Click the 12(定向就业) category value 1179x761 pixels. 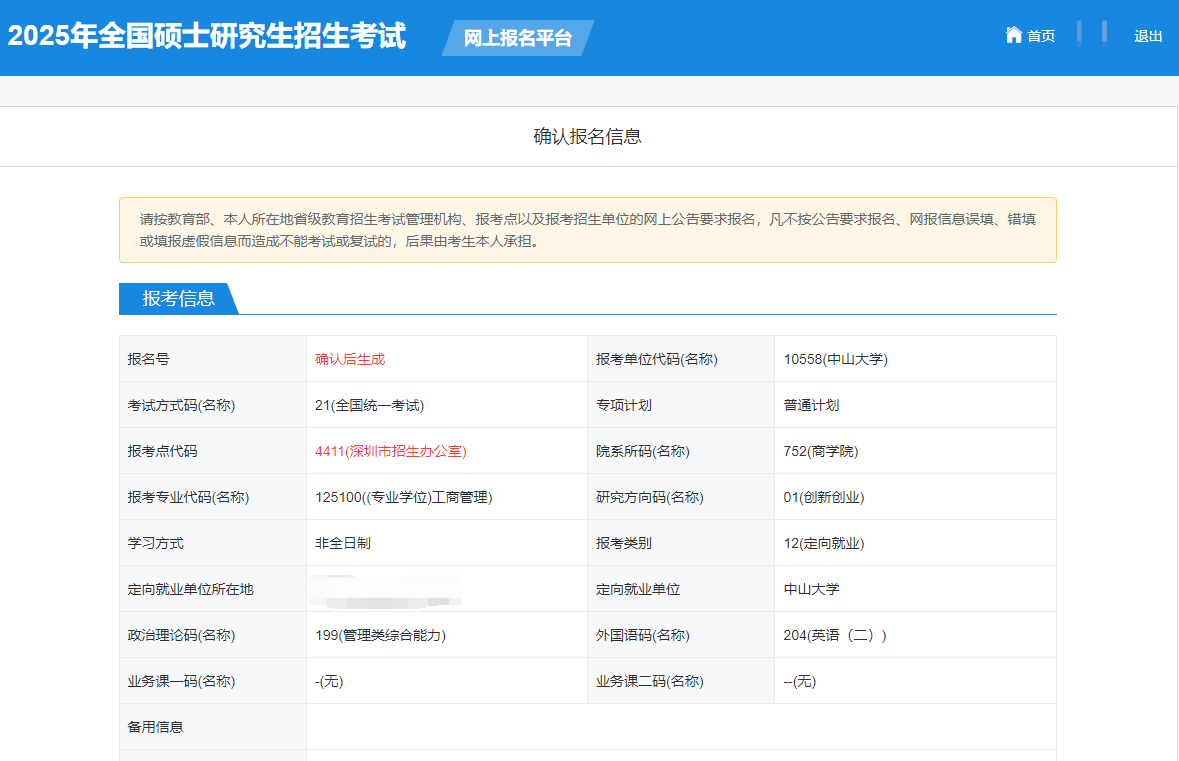(x=823, y=543)
